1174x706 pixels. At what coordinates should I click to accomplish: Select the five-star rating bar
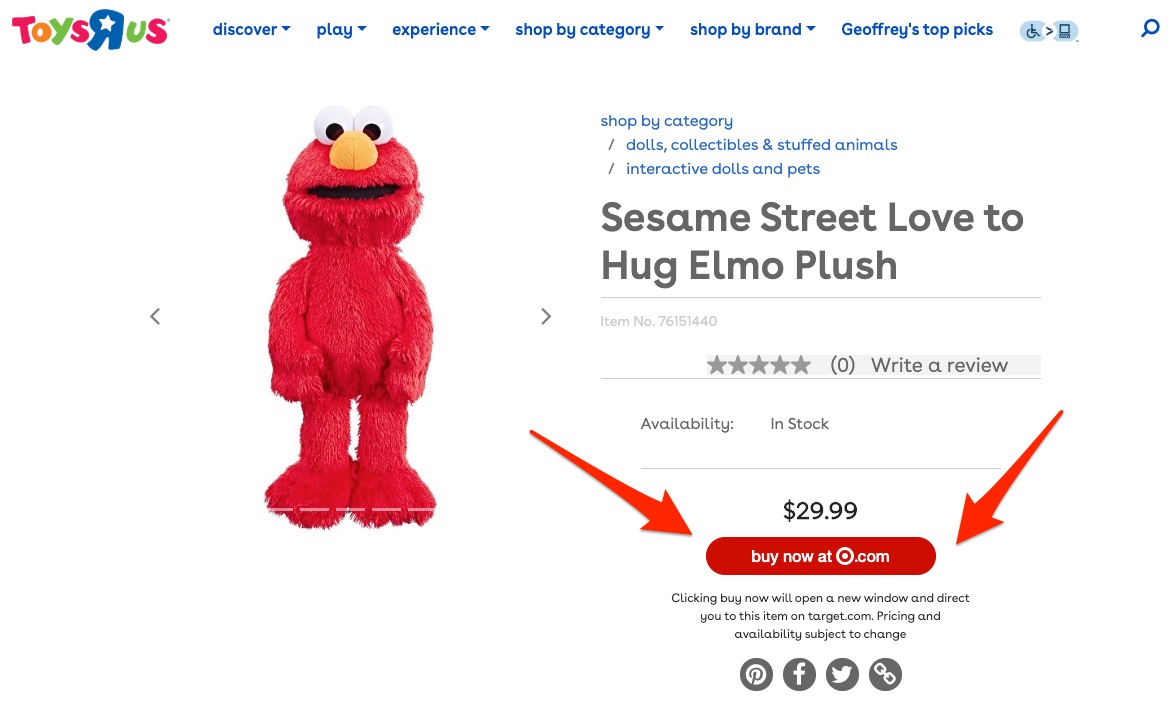click(759, 365)
